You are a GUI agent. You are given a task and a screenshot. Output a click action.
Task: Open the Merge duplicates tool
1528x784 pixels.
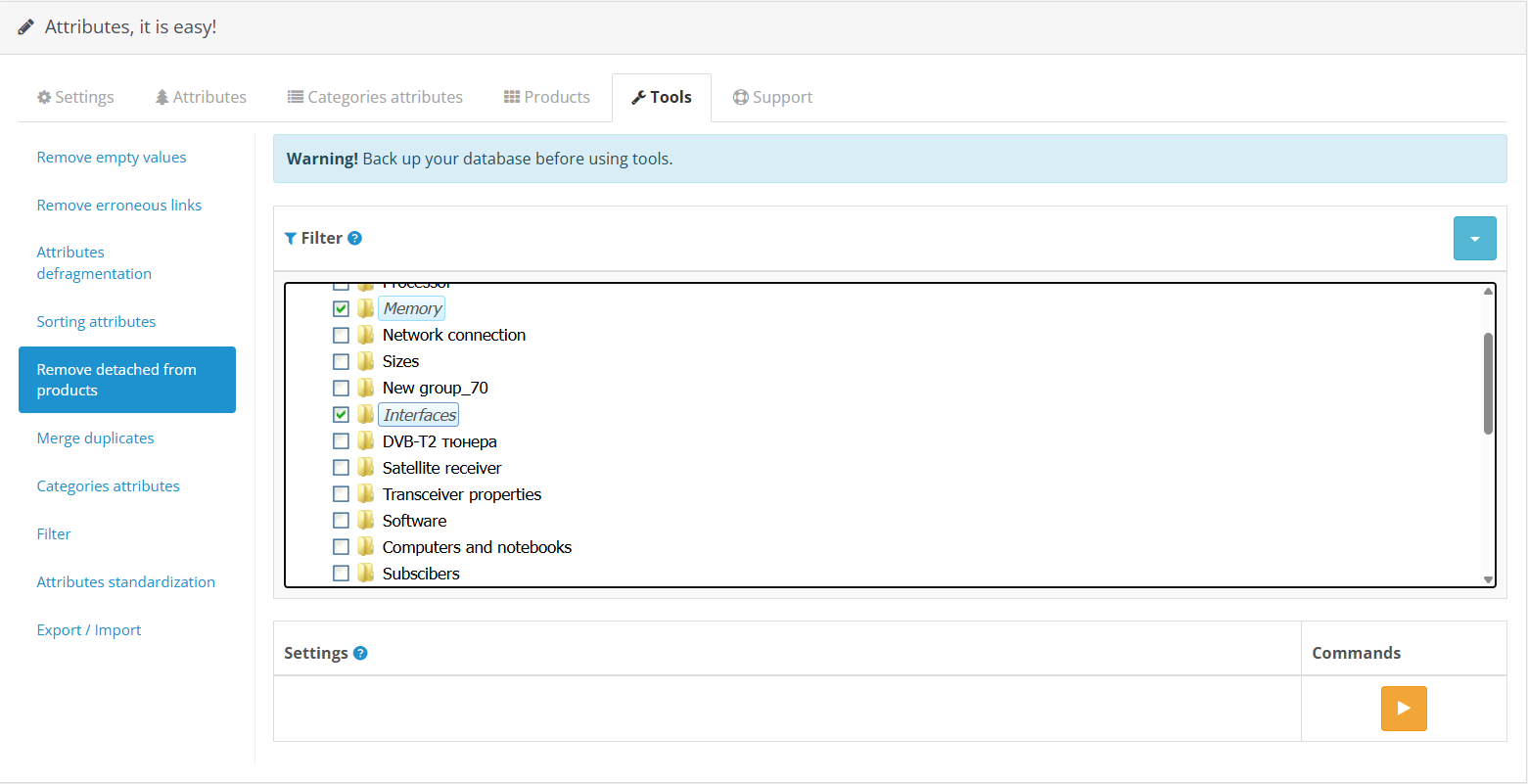[x=95, y=438]
